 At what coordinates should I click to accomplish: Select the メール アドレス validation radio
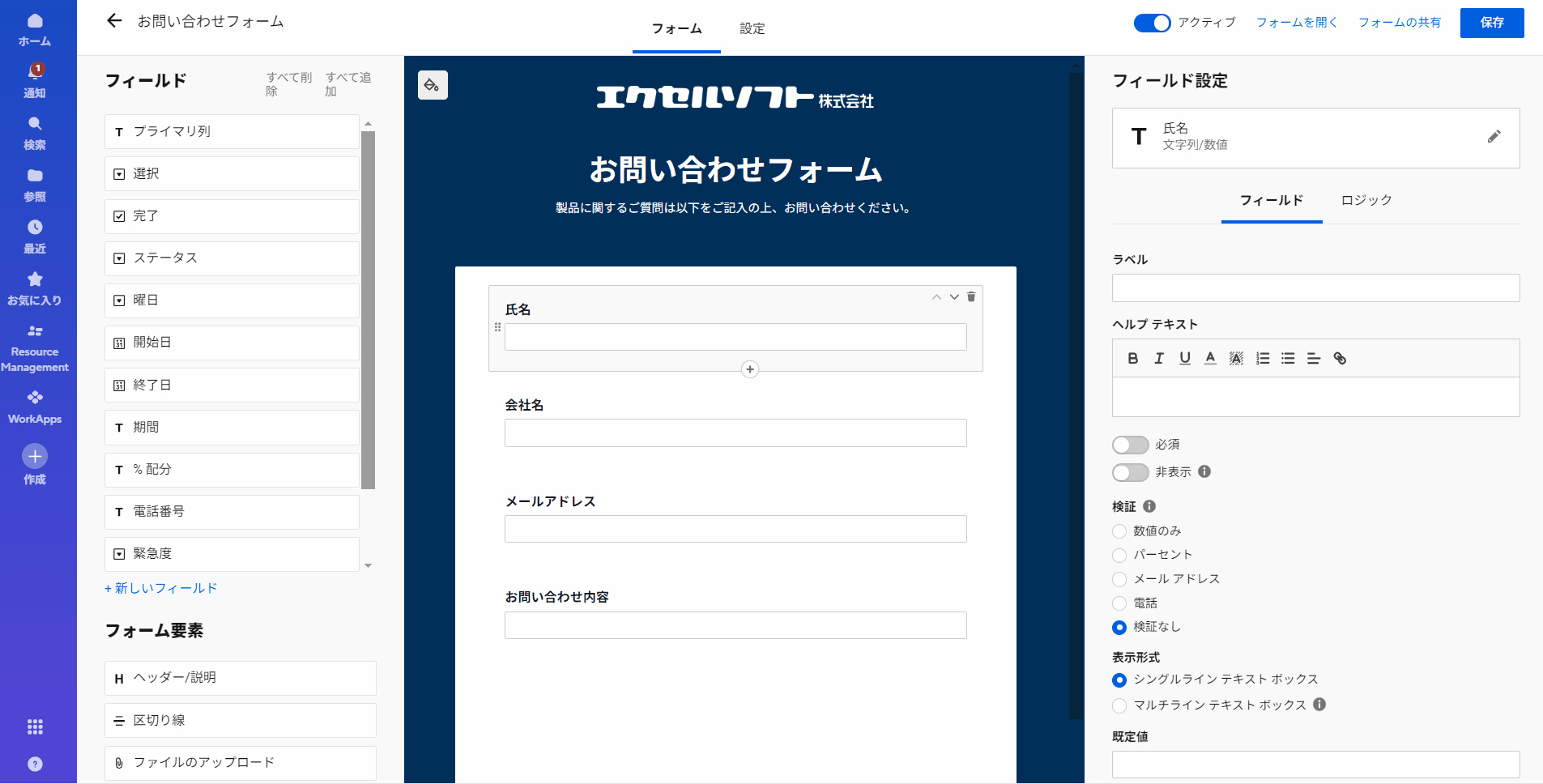point(1119,579)
